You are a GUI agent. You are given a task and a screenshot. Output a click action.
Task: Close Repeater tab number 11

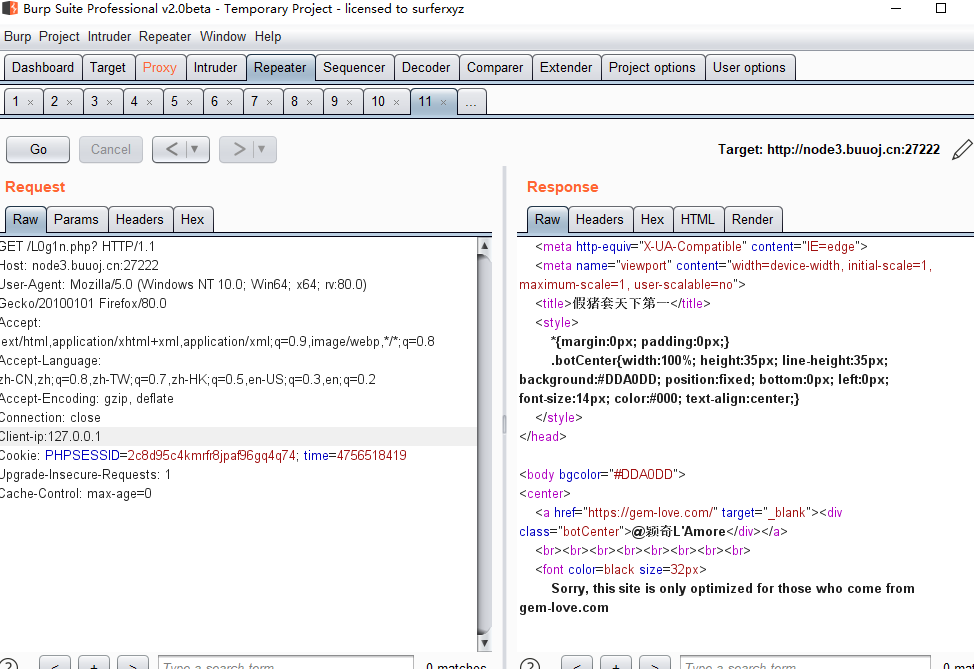[x=444, y=102]
